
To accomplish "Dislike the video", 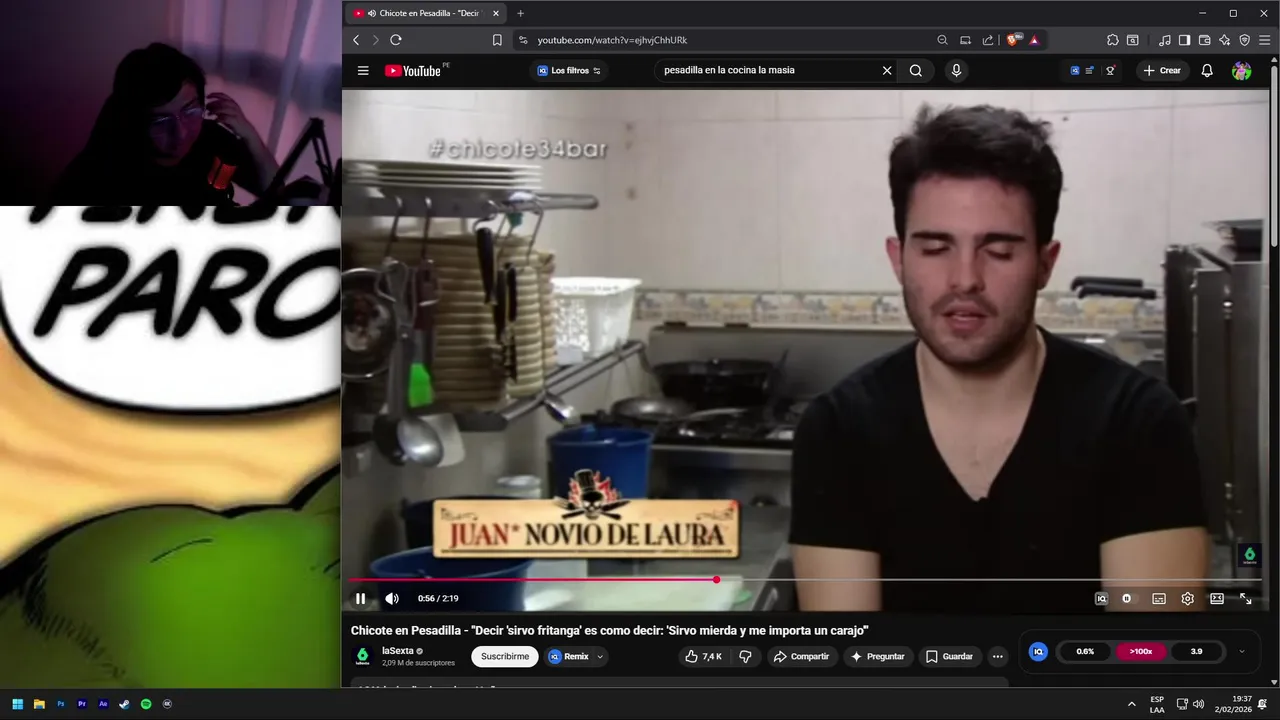I will pos(745,657).
